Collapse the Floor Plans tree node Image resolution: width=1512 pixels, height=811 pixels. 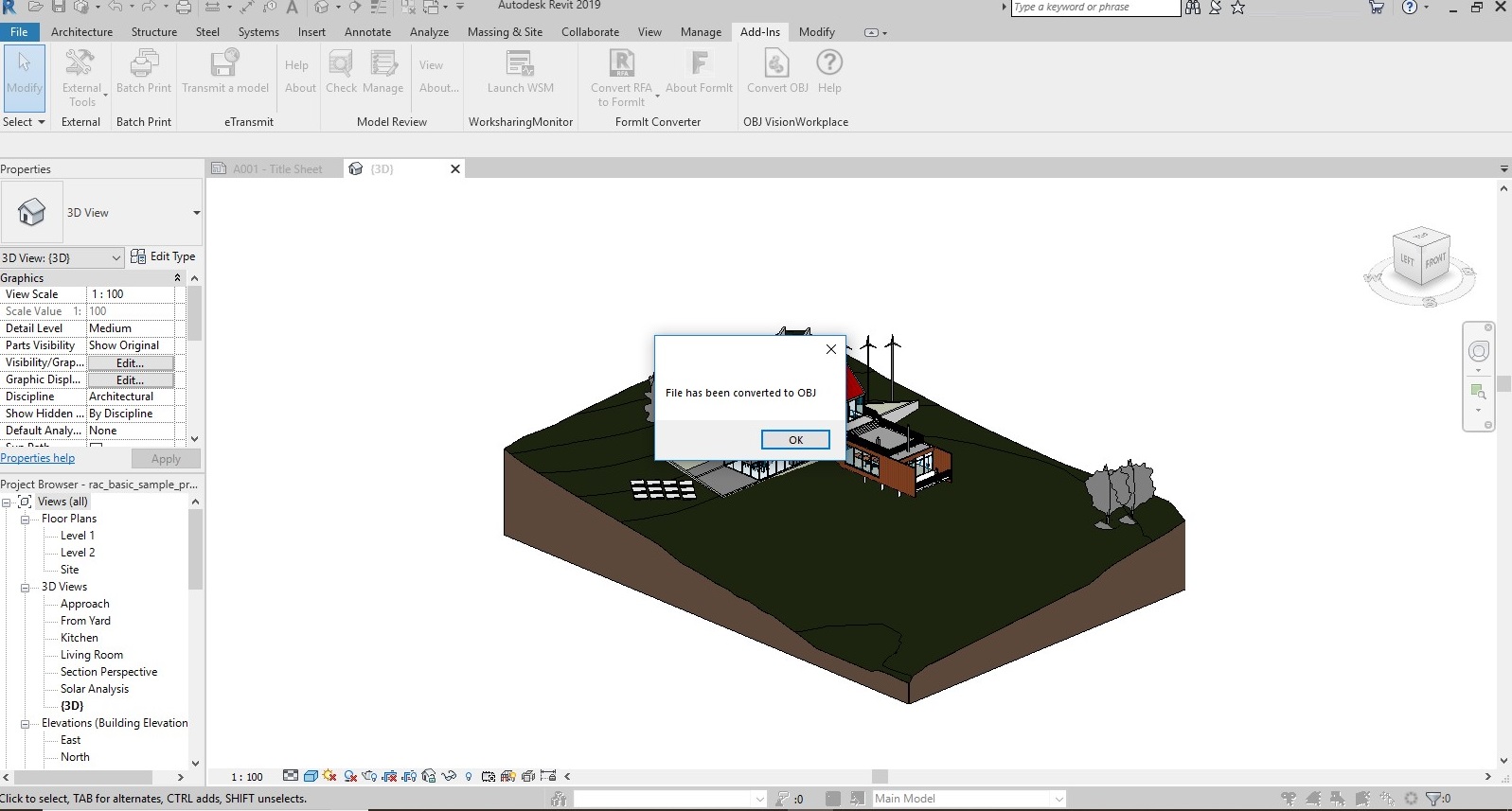[x=26, y=519]
